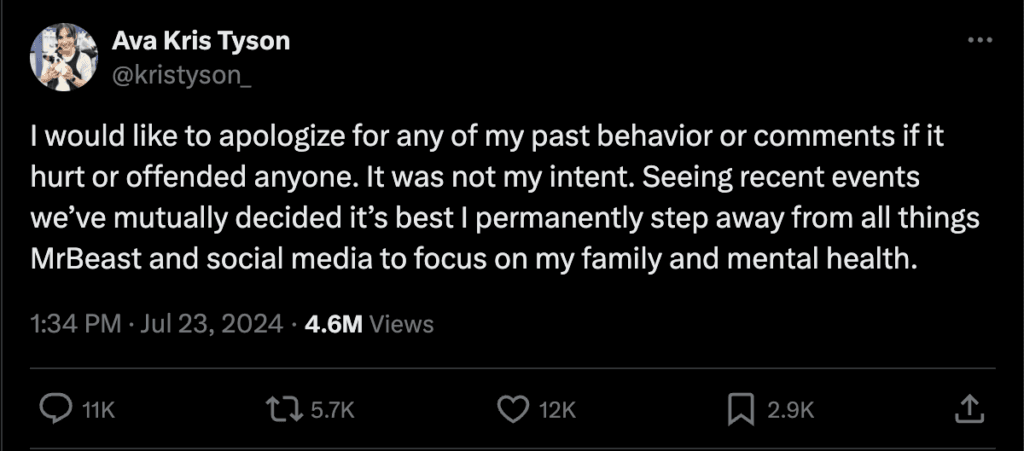Open the @kristyson_ handle link
The width and height of the screenshot is (1024, 451).
click(182, 73)
